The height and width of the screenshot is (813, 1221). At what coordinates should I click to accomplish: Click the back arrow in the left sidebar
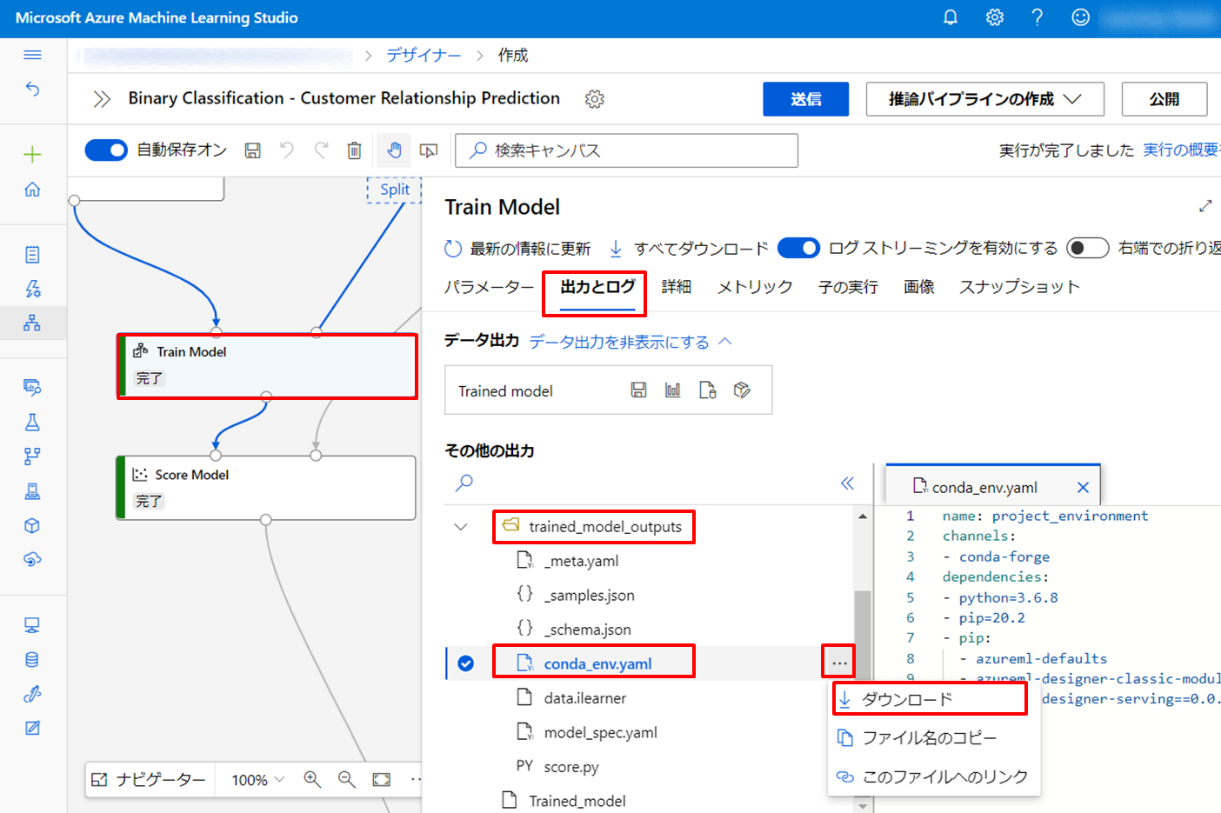click(32, 89)
